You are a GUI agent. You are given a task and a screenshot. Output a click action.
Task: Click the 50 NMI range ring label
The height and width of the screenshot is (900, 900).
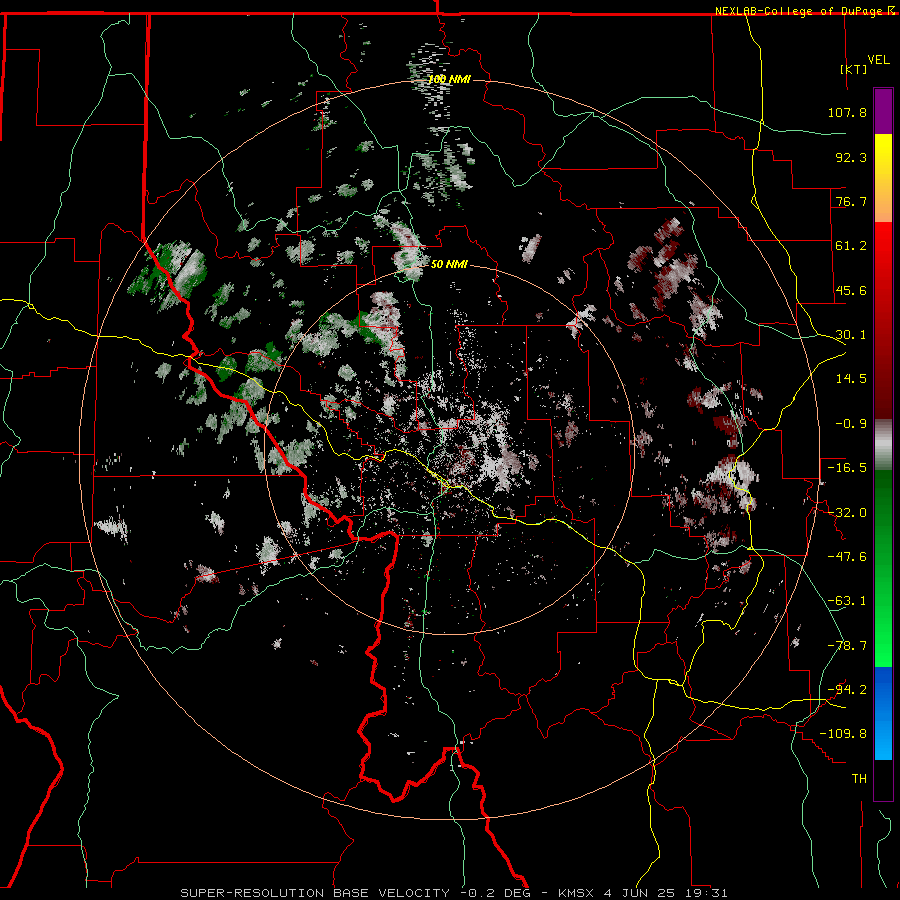coord(449,265)
